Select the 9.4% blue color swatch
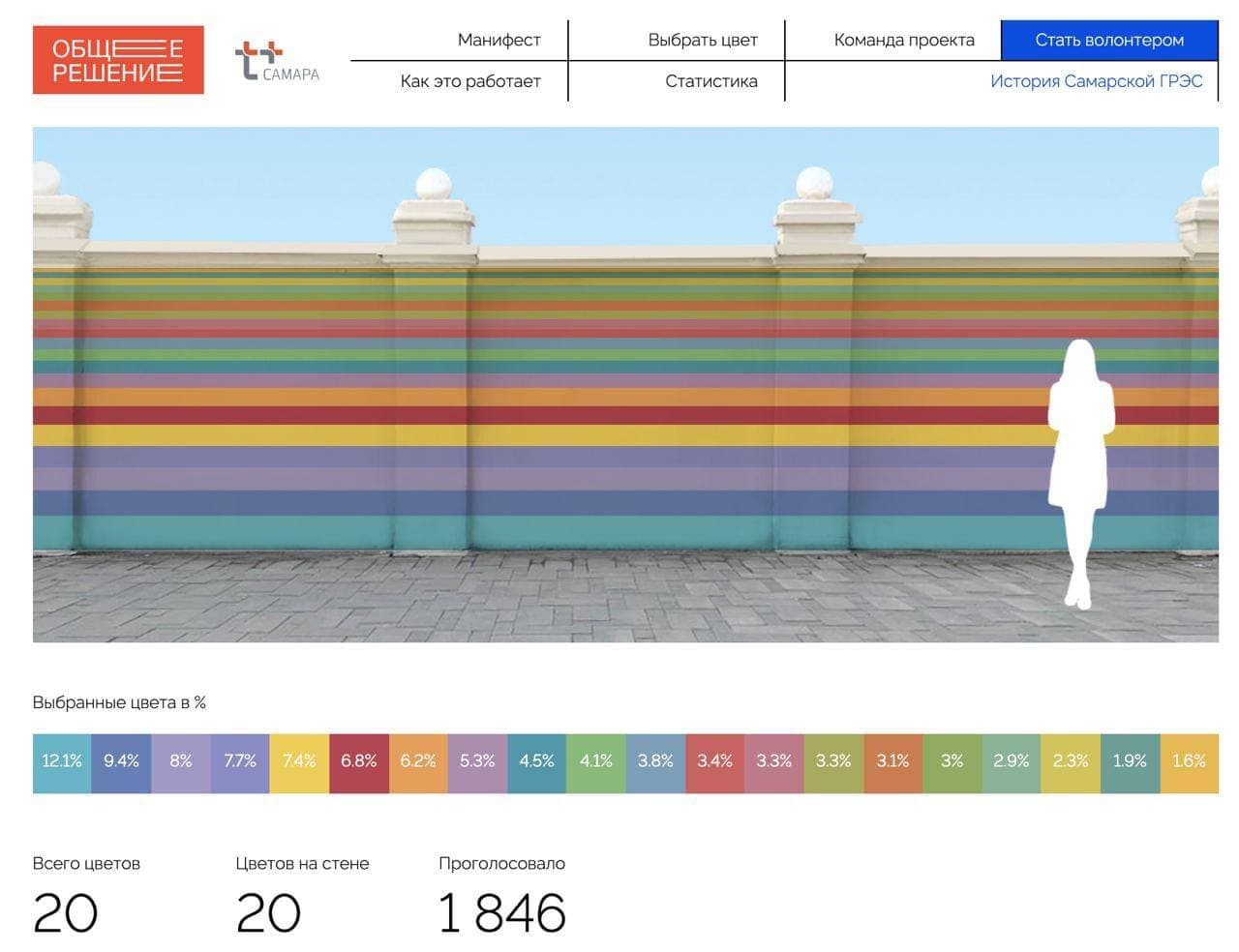This screenshot has width=1239, height=952. tap(122, 761)
